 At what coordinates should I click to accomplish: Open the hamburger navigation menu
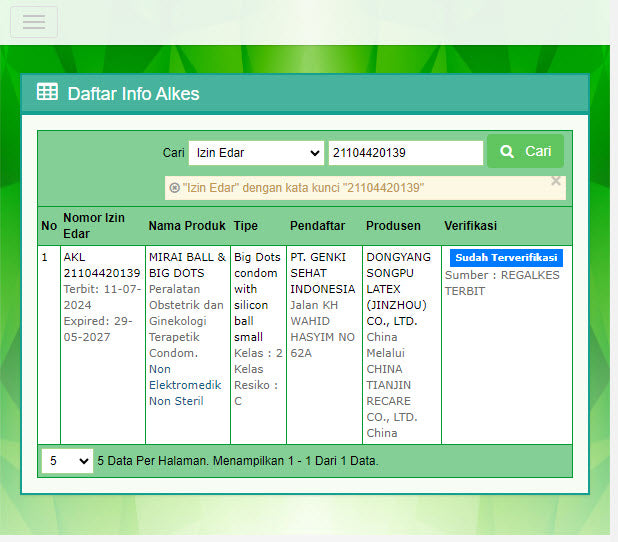coord(34,22)
